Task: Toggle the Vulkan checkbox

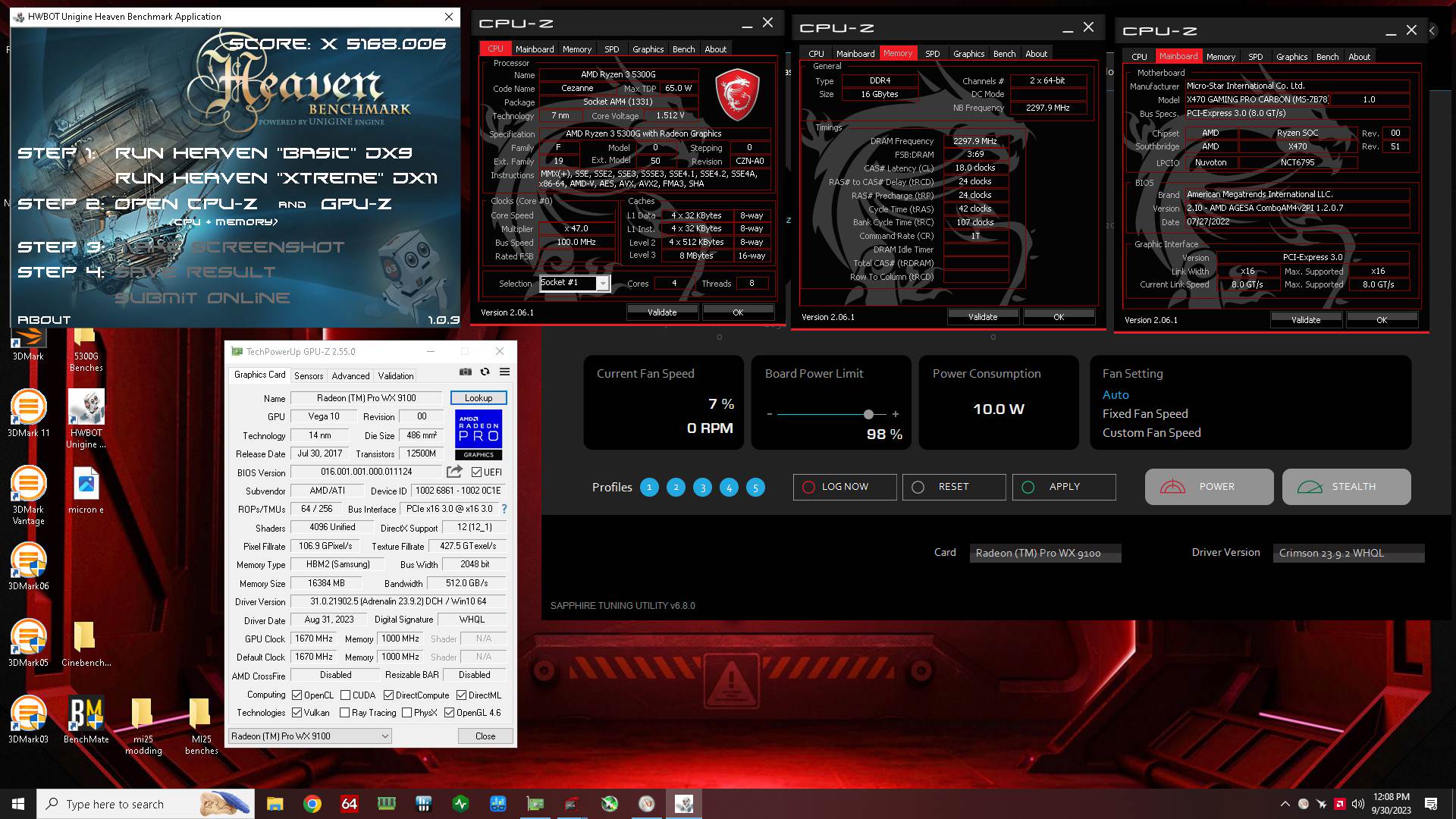Action: pos(297,713)
